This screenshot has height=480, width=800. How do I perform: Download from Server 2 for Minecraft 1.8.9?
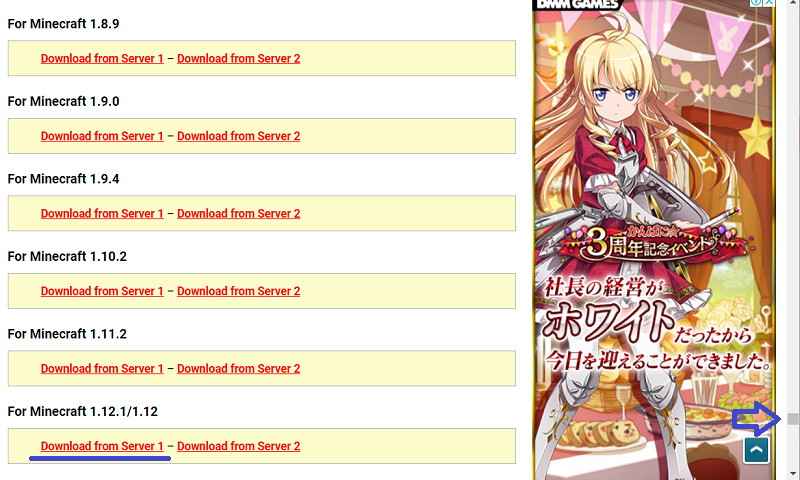pos(238,59)
